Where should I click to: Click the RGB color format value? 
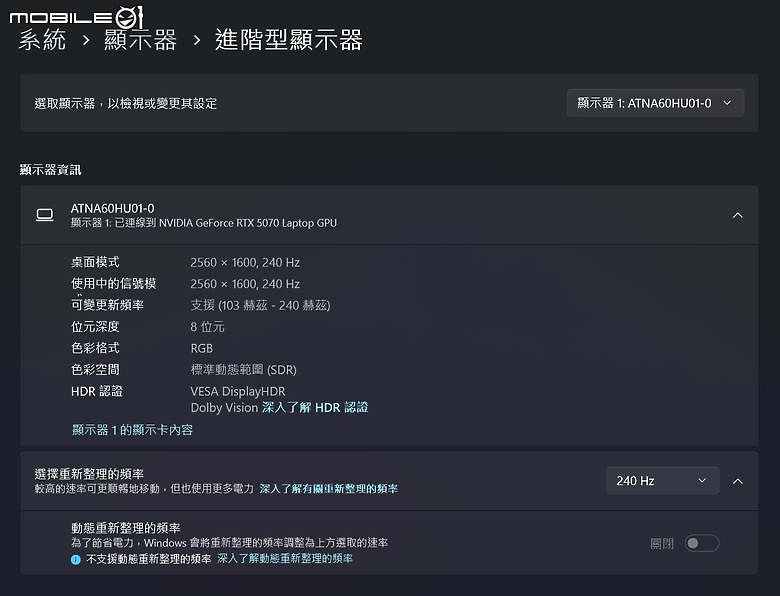point(201,348)
